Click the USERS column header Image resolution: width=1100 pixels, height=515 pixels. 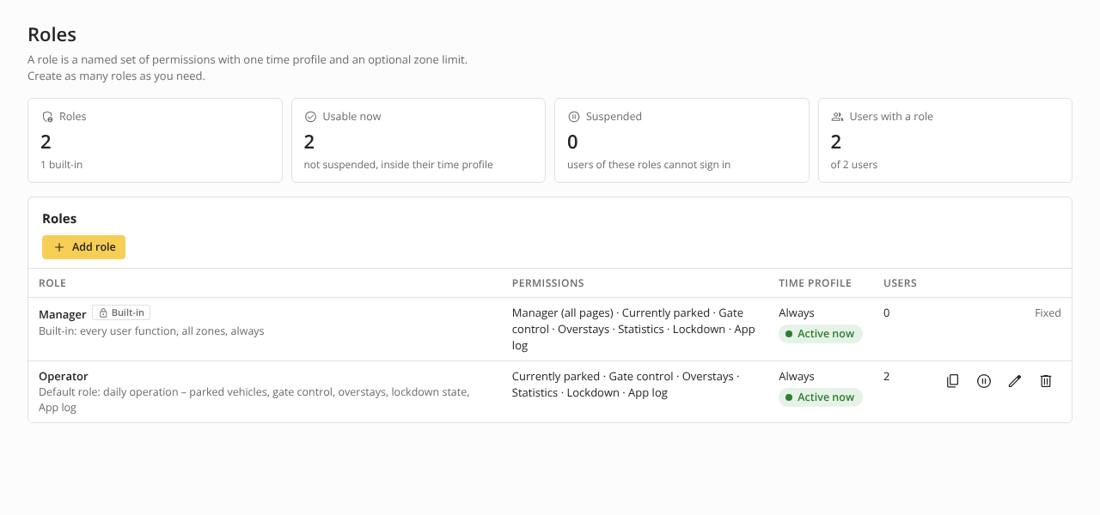point(900,283)
